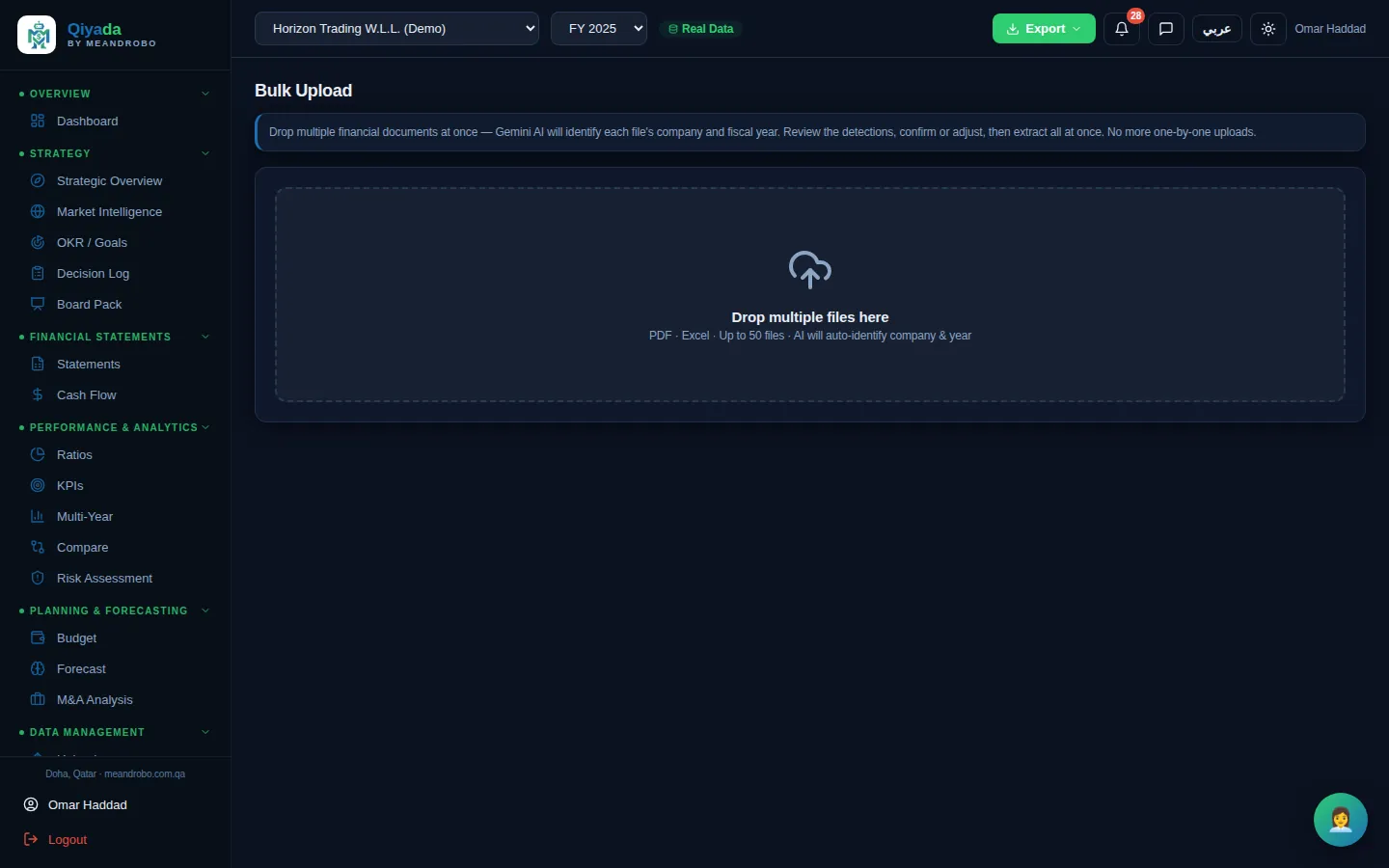Click the Budget wallet icon
This screenshot has width=1389, height=868.
(38, 637)
